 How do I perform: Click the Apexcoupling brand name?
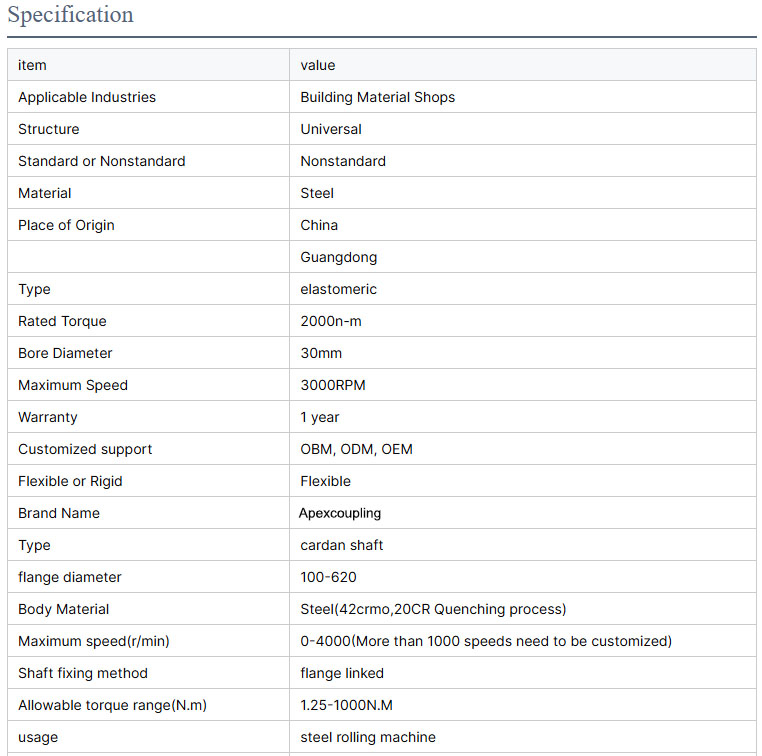pyautogui.click(x=340, y=513)
